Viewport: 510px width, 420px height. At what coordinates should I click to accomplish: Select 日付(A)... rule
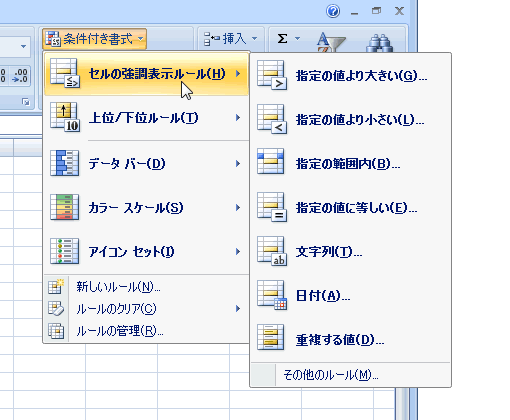pos(350,296)
